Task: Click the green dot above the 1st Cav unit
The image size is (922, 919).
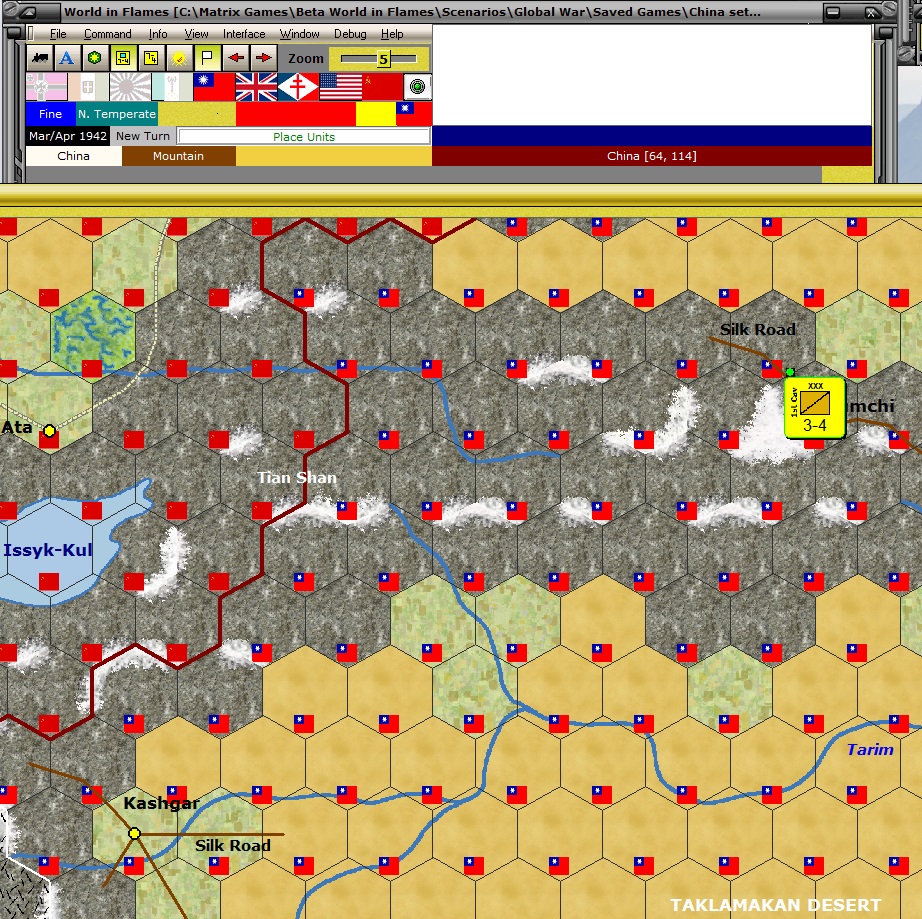Action: (790, 372)
